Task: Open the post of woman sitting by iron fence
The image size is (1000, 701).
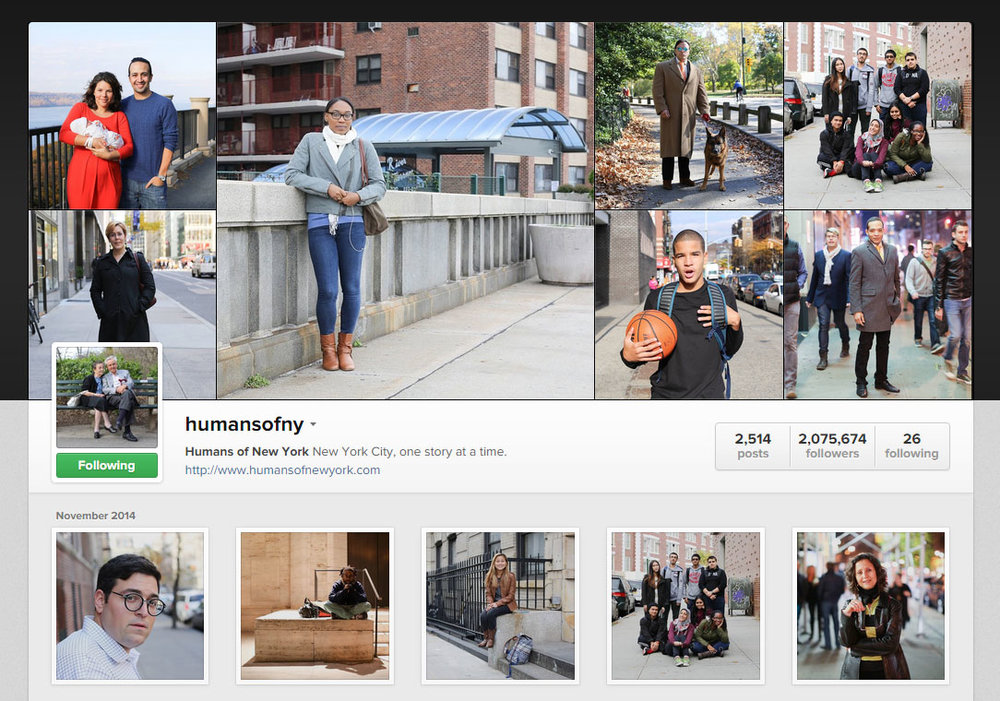Action: 500,606
